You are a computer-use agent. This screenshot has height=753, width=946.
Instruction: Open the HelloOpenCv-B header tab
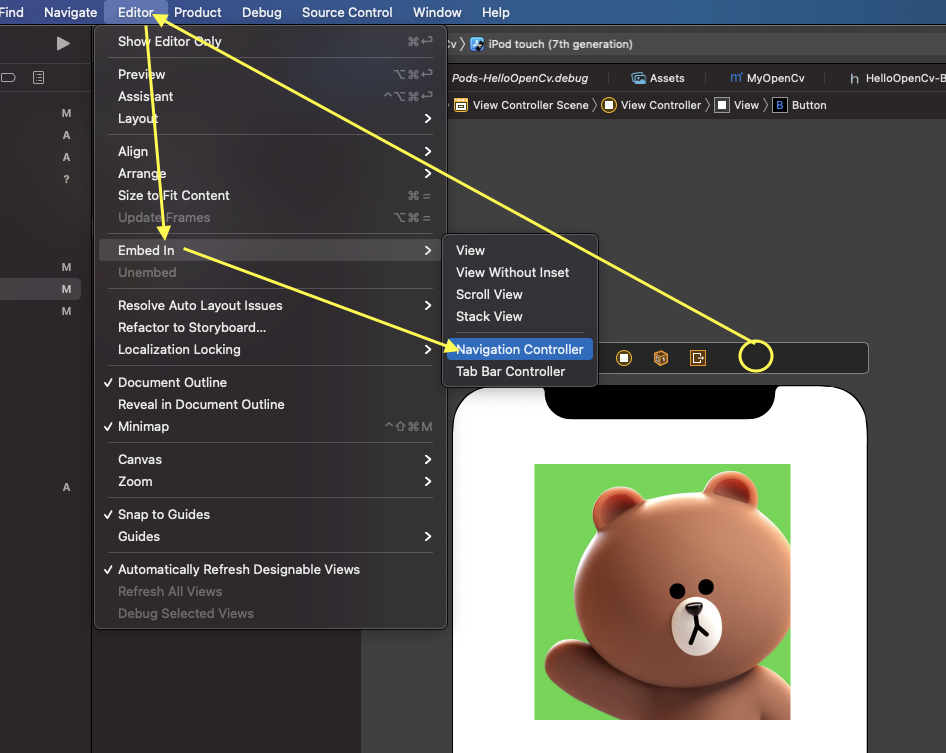[x=898, y=78]
